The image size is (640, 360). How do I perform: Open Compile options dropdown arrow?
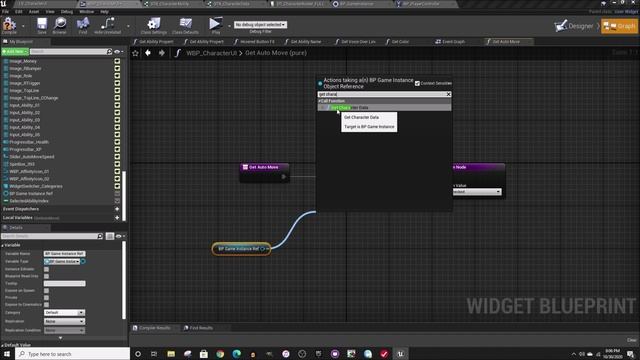23,26
